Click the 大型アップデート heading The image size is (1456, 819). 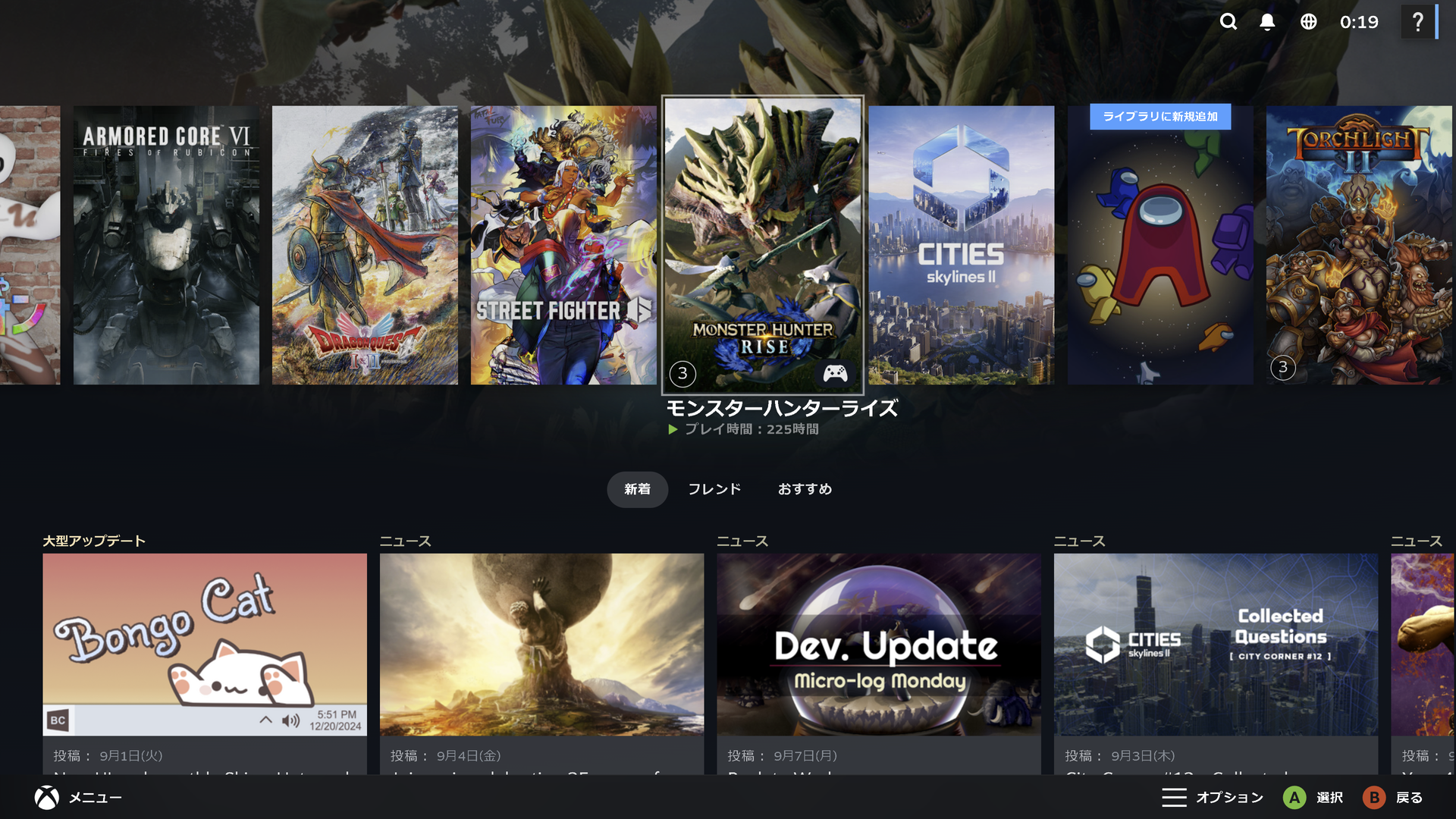[x=94, y=541]
